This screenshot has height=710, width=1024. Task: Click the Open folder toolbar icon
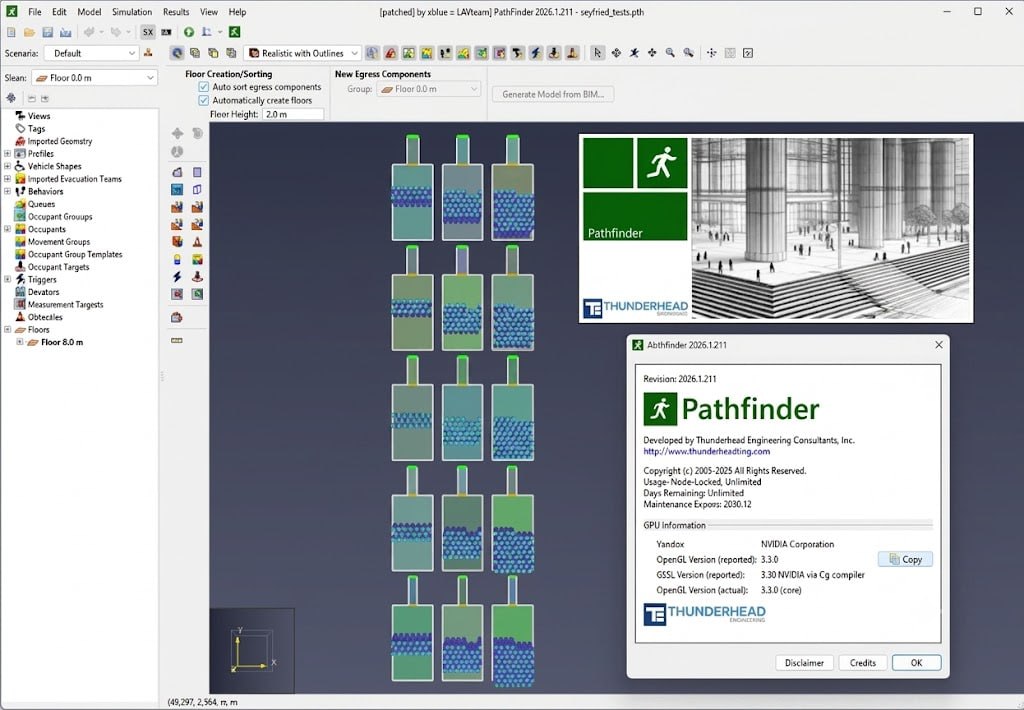point(29,32)
